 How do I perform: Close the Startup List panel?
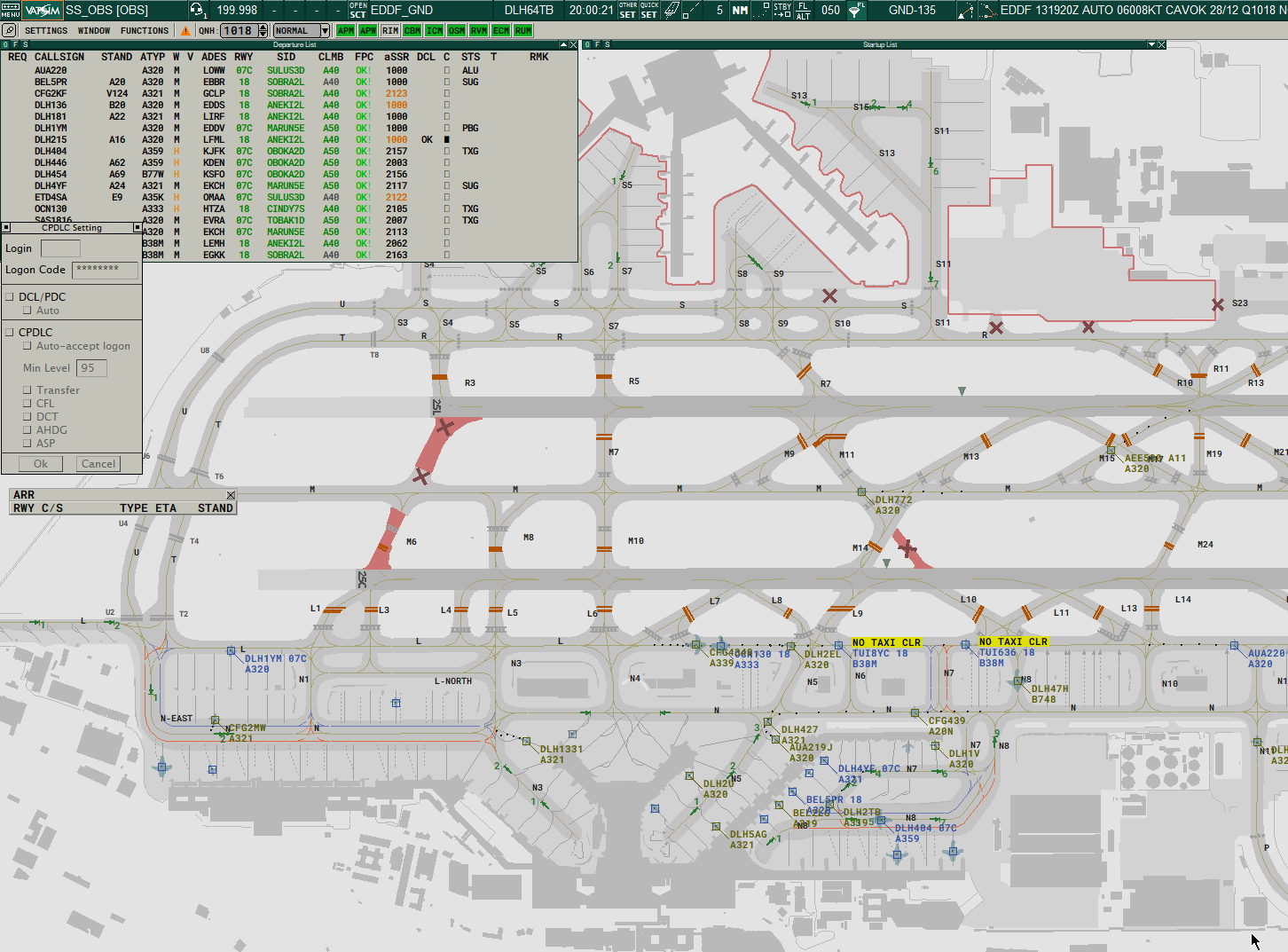[1161, 44]
